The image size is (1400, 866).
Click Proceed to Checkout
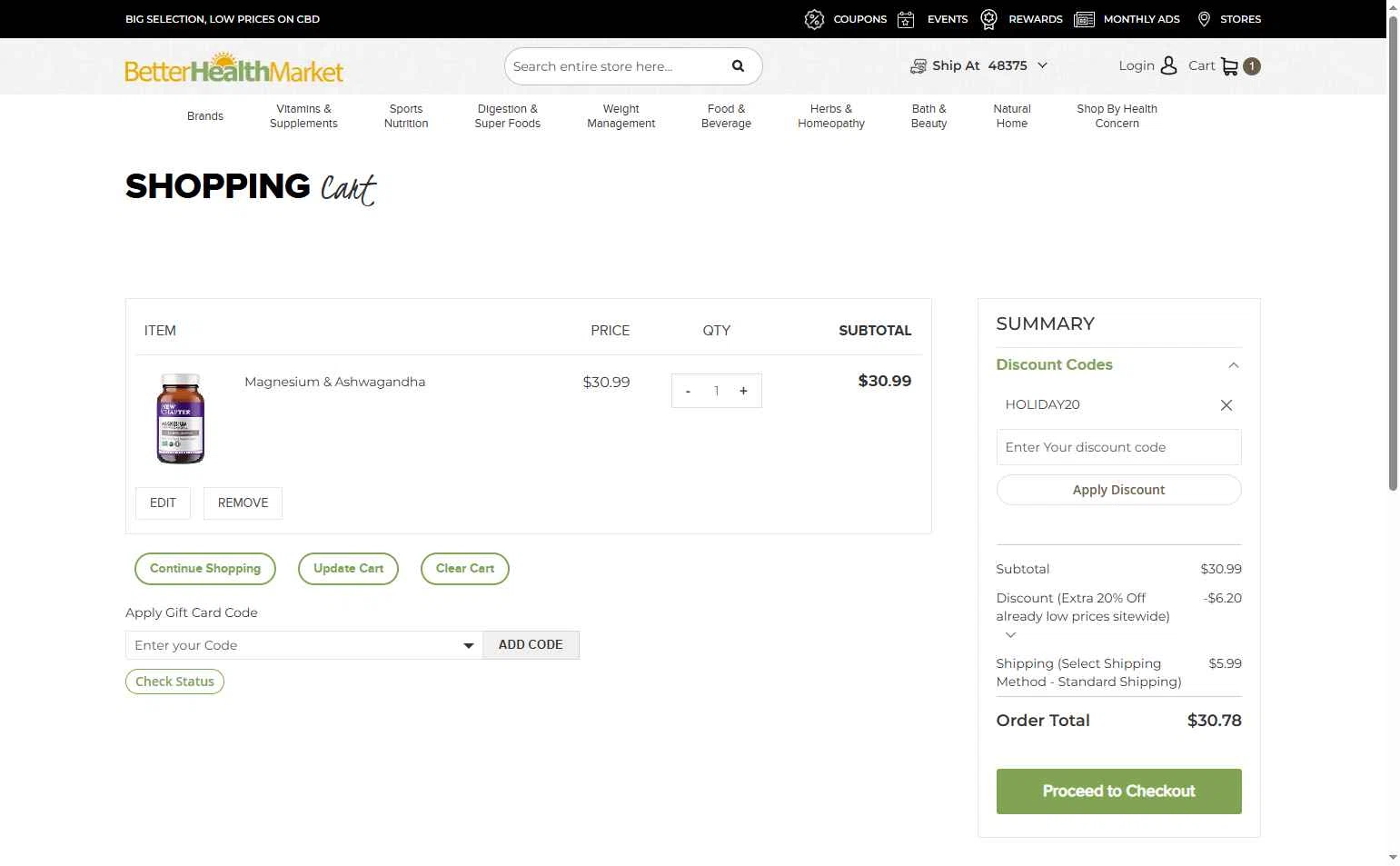click(1118, 791)
